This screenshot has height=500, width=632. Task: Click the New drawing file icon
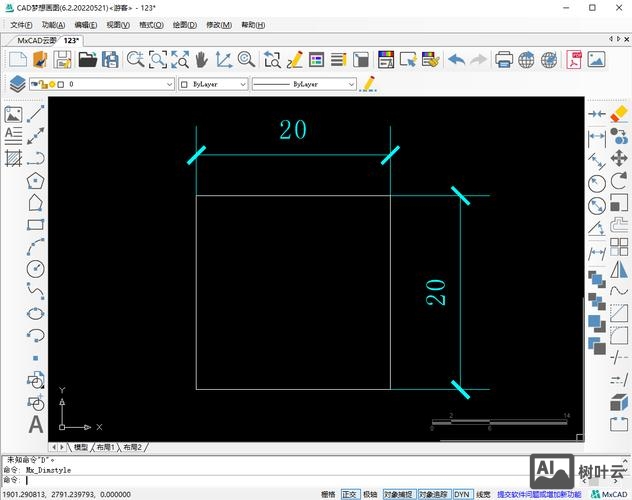coord(17,60)
